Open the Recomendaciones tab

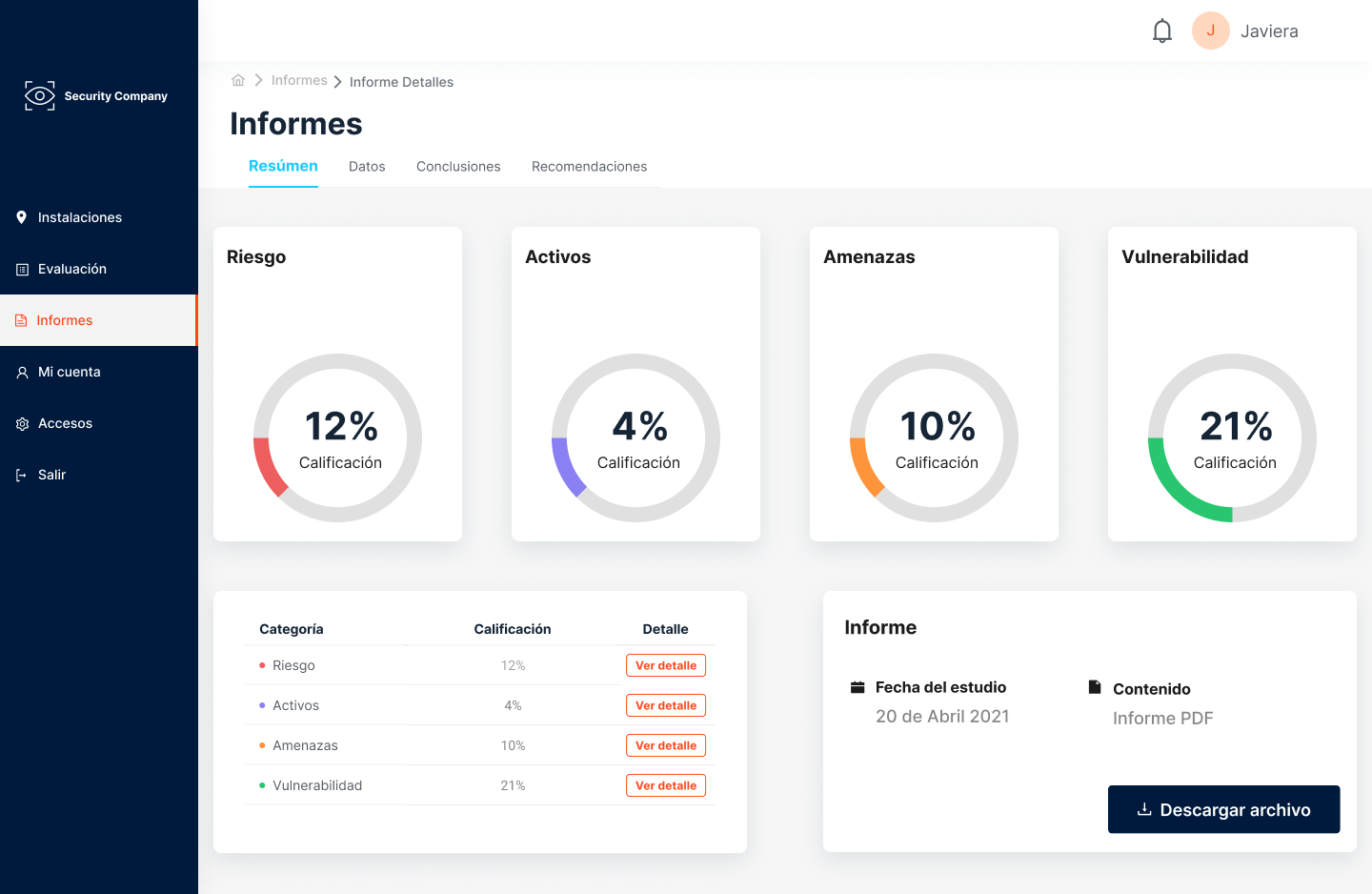coord(589,167)
